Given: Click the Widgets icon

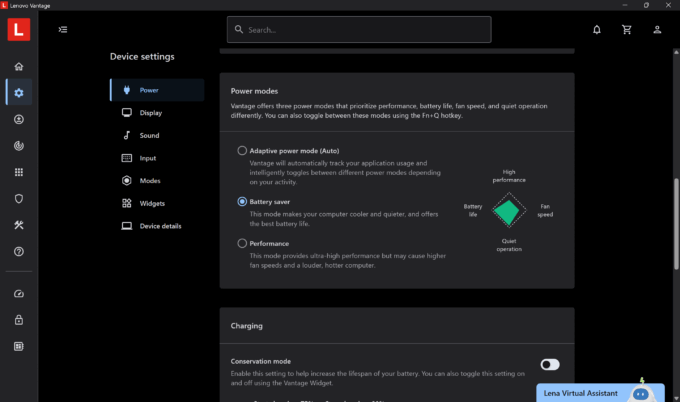Looking at the screenshot, I should tap(127, 203).
